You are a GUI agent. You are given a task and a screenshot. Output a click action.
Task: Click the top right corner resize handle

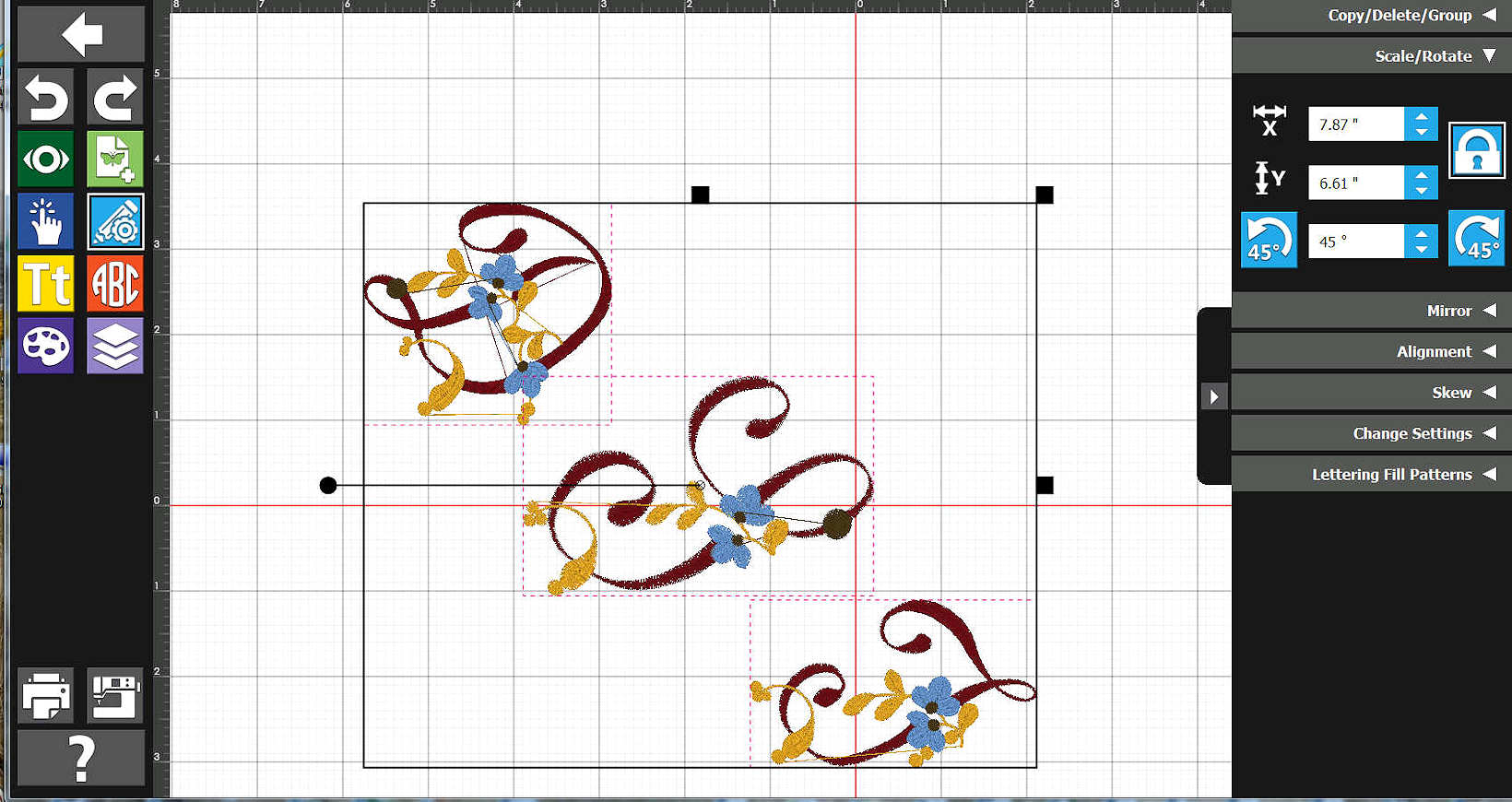coord(1044,195)
